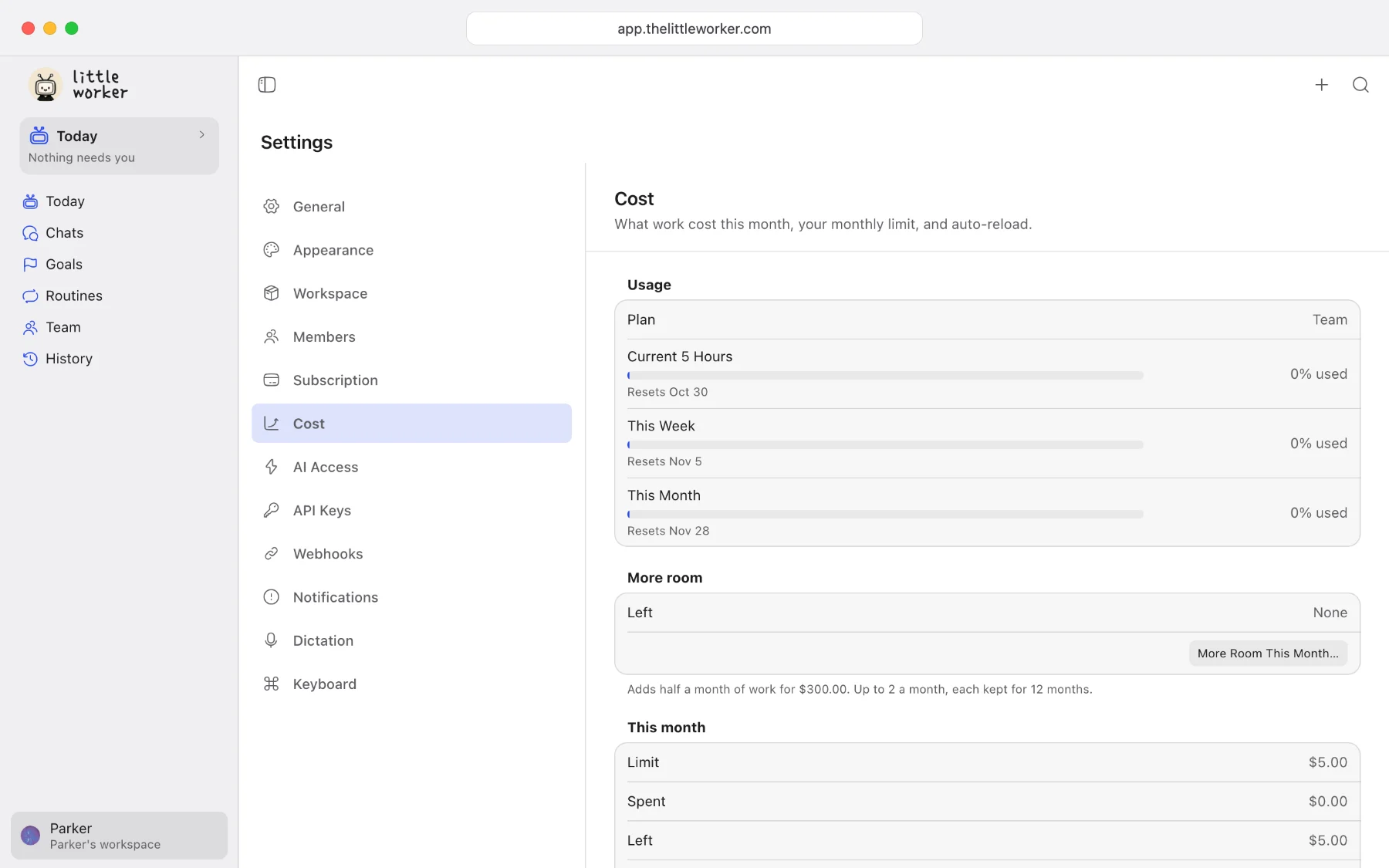The image size is (1389, 868).
Task: Click the 'Nothing needs you' status text
Action: 82,157
